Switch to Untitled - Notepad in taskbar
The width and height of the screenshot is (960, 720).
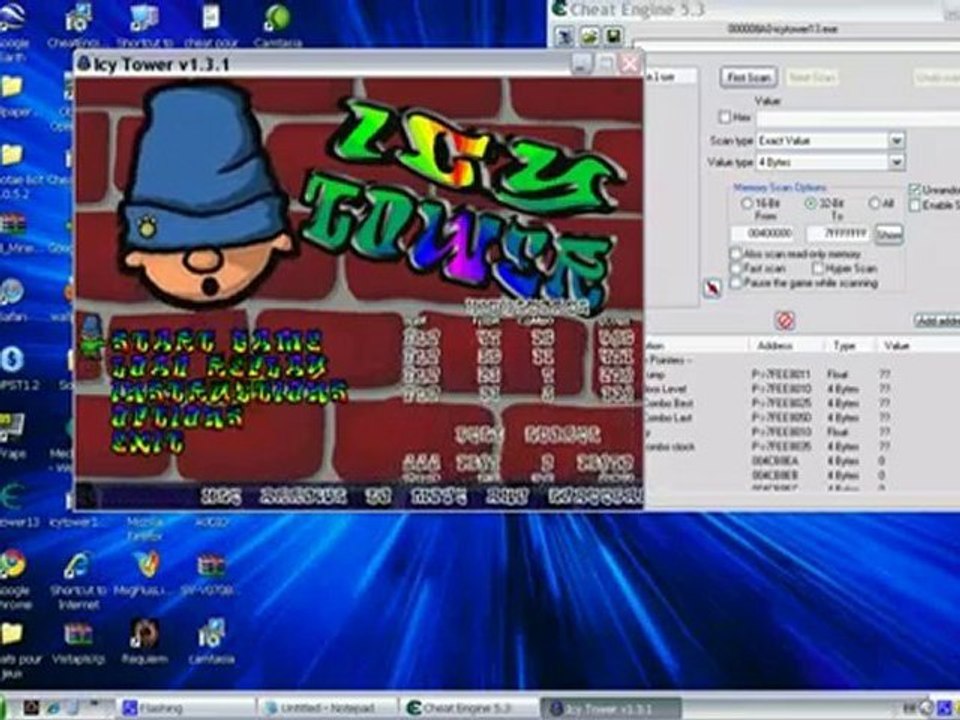pyautogui.click(x=327, y=708)
